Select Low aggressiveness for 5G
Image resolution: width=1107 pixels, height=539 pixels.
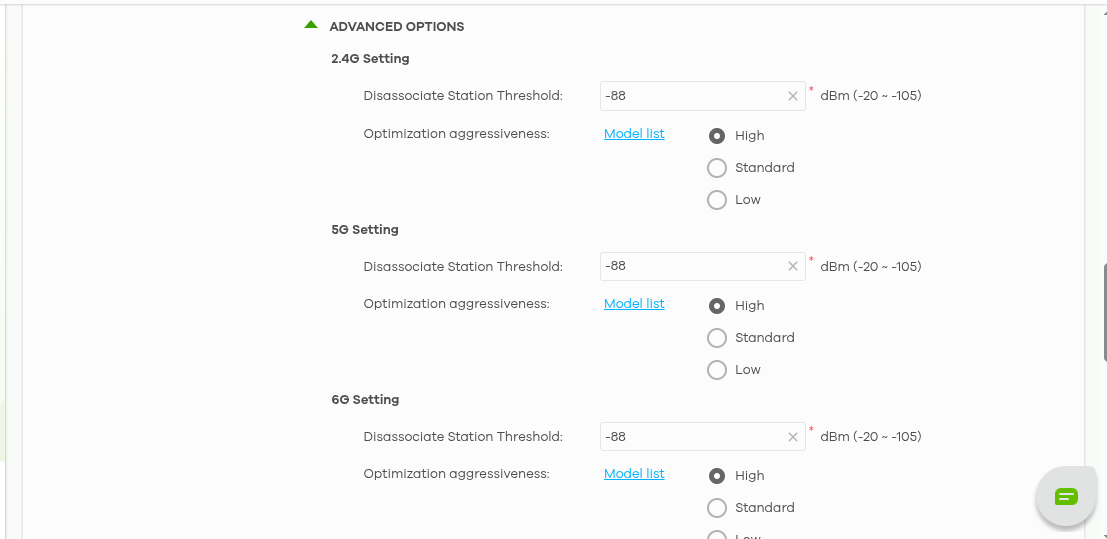tap(716, 370)
